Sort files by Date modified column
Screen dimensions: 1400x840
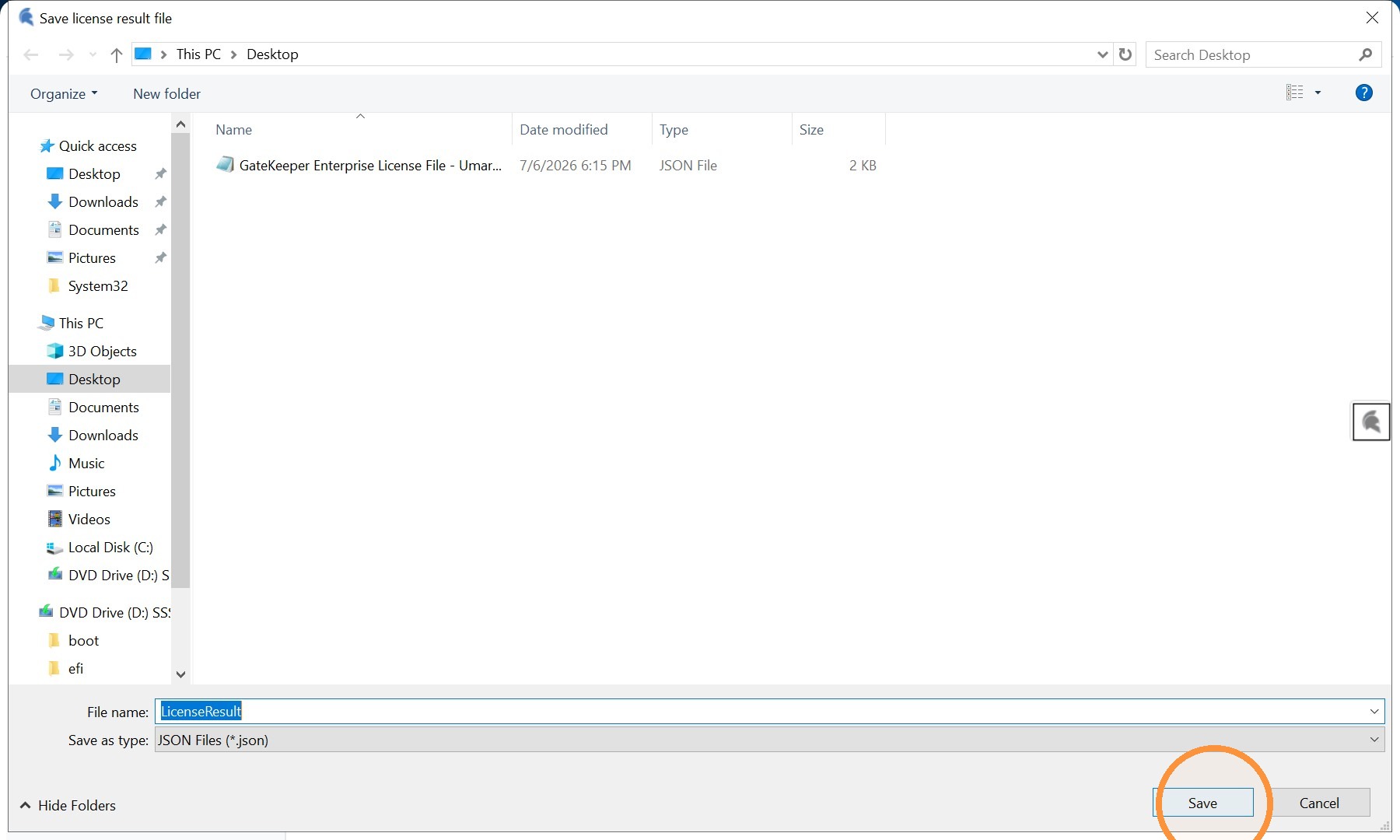coord(582,129)
